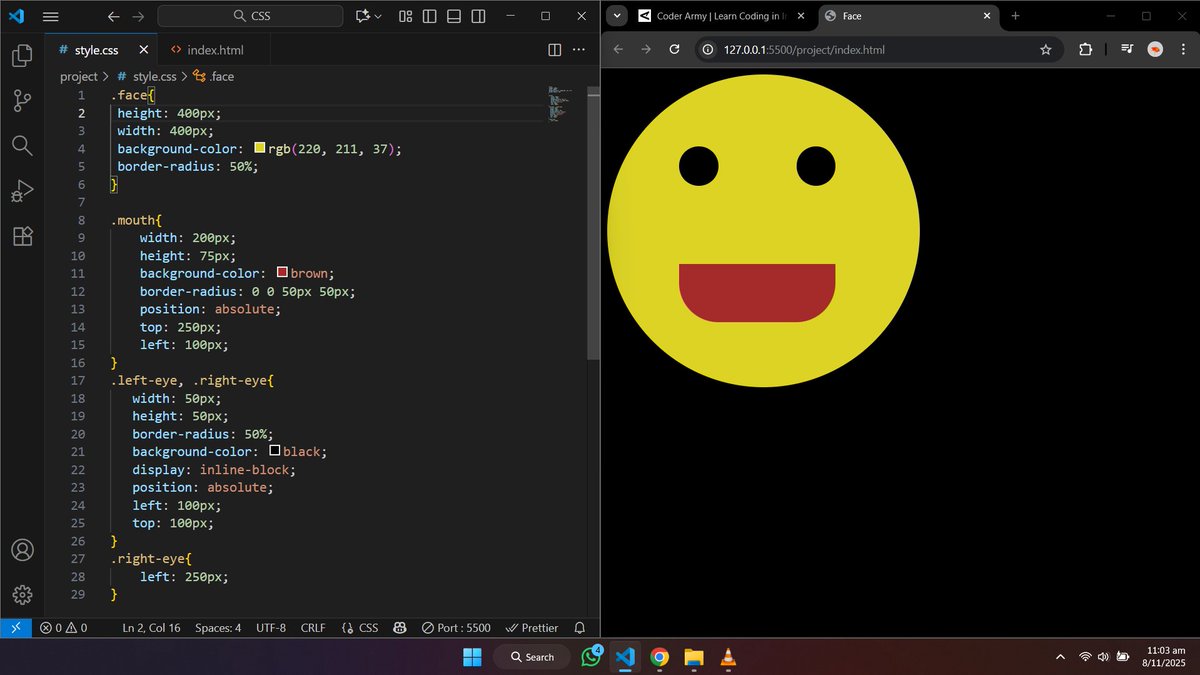Open the Copilot chat dropdown chevron
This screenshot has height=675, width=1200.
pyautogui.click(x=379, y=16)
